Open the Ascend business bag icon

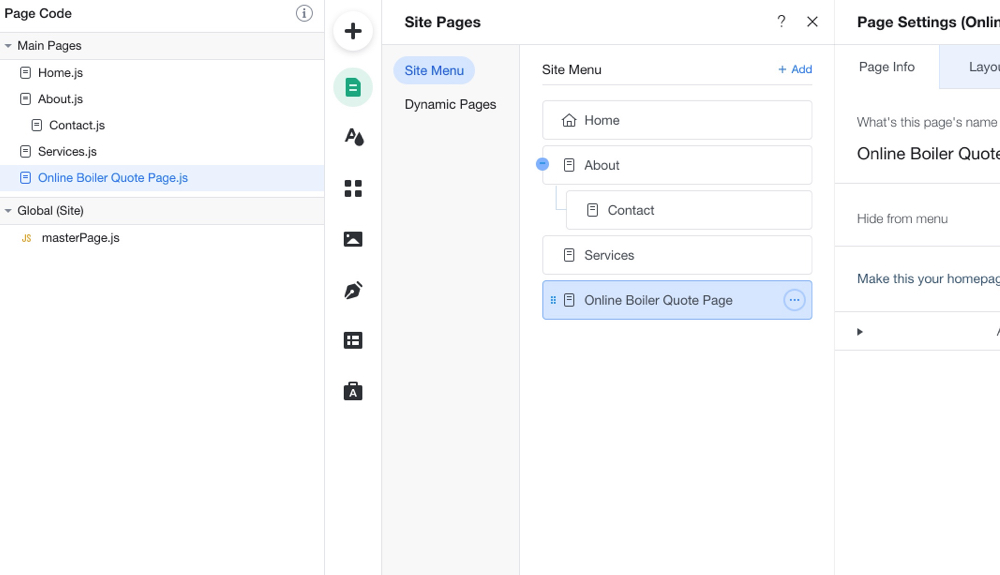coord(353,391)
